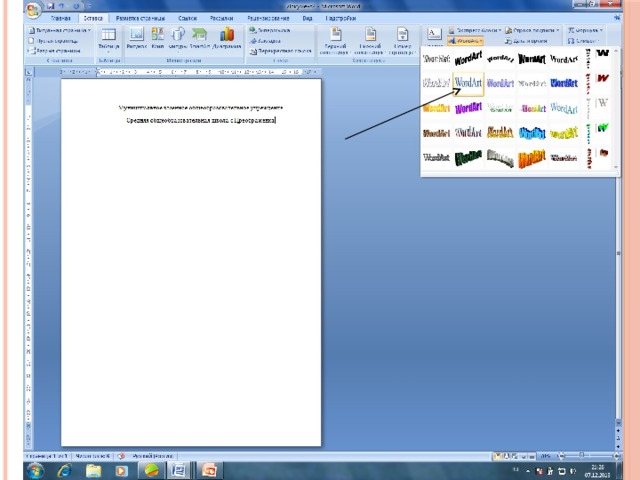Image resolution: width=640 pixels, height=480 pixels.
Task: Open the Надстройки ribbon tab
Action: click(x=341, y=18)
